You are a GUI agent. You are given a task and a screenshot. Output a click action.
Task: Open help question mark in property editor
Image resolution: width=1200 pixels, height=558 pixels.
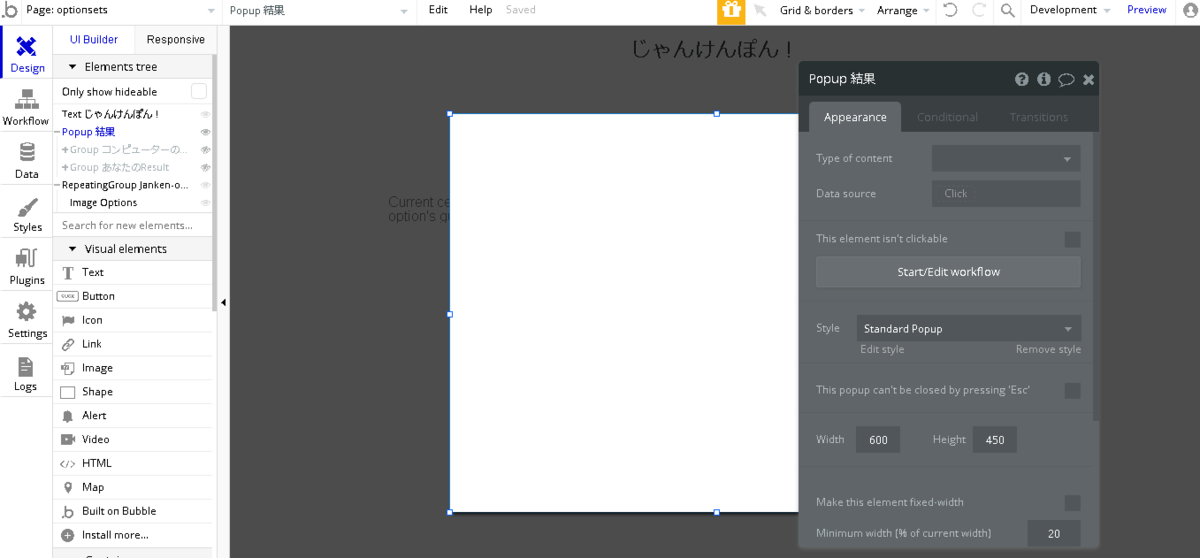pos(1021,79)
